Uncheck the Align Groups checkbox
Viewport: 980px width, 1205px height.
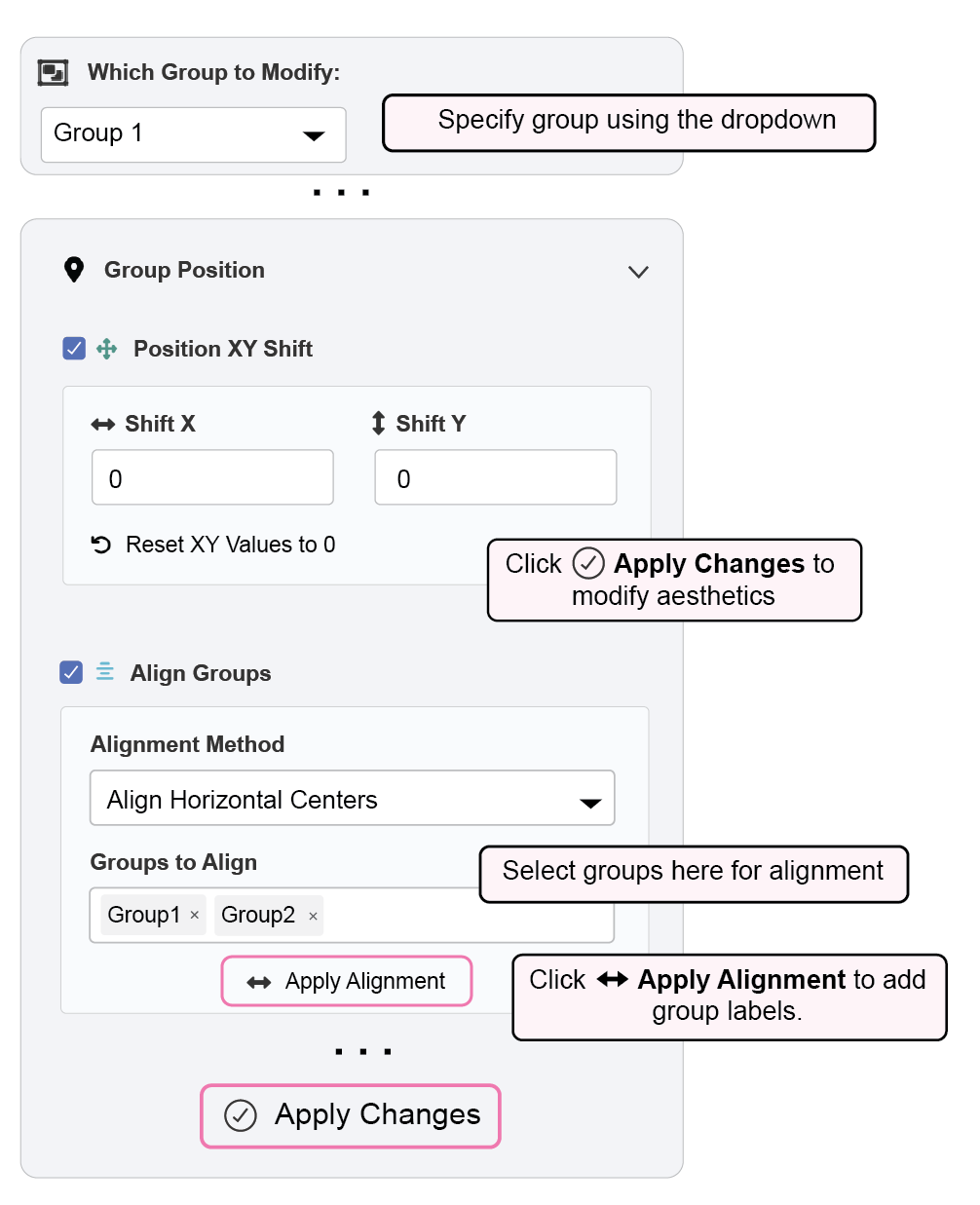71,672
